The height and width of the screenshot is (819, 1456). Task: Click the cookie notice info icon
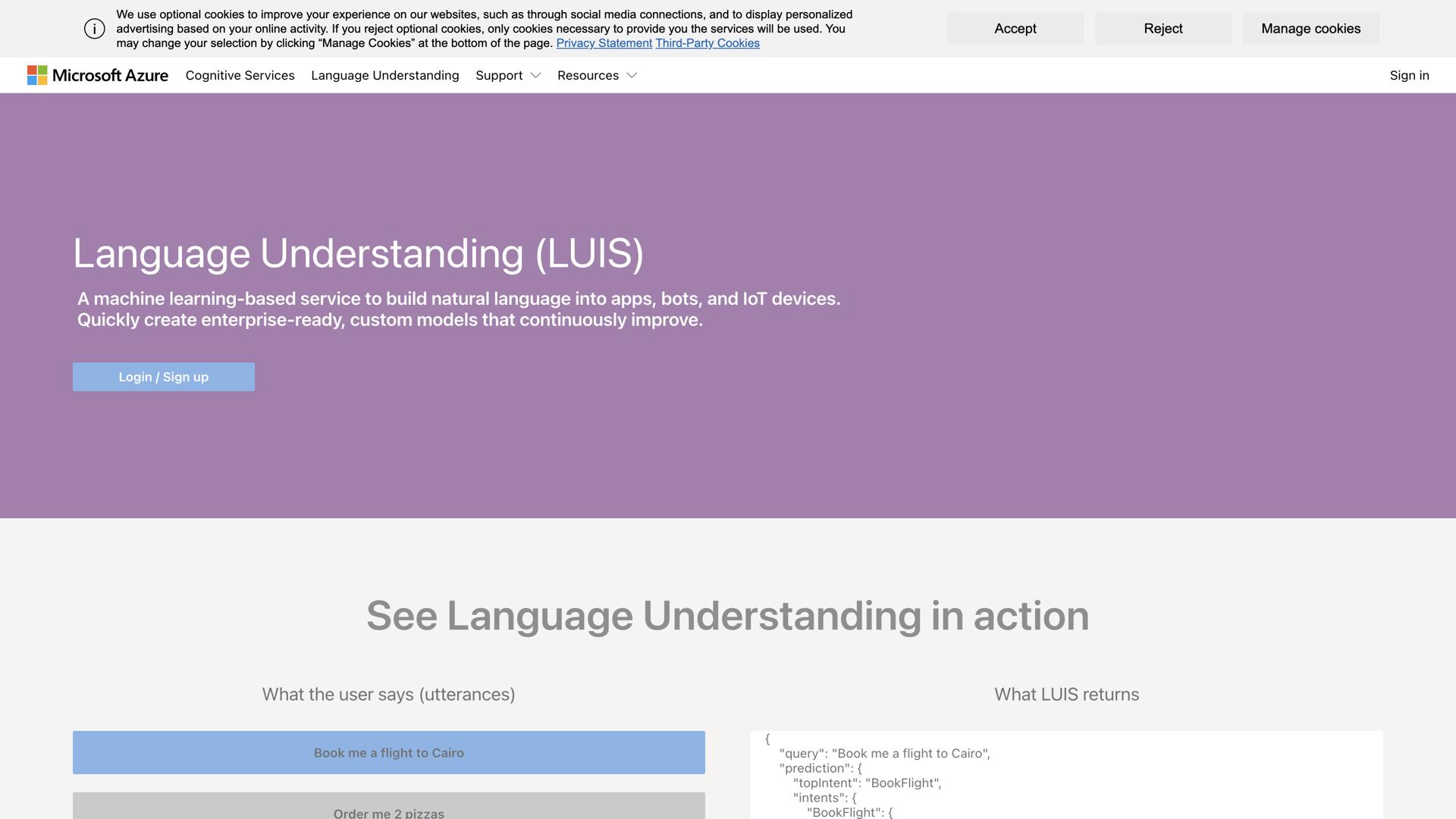coord(94,29)
